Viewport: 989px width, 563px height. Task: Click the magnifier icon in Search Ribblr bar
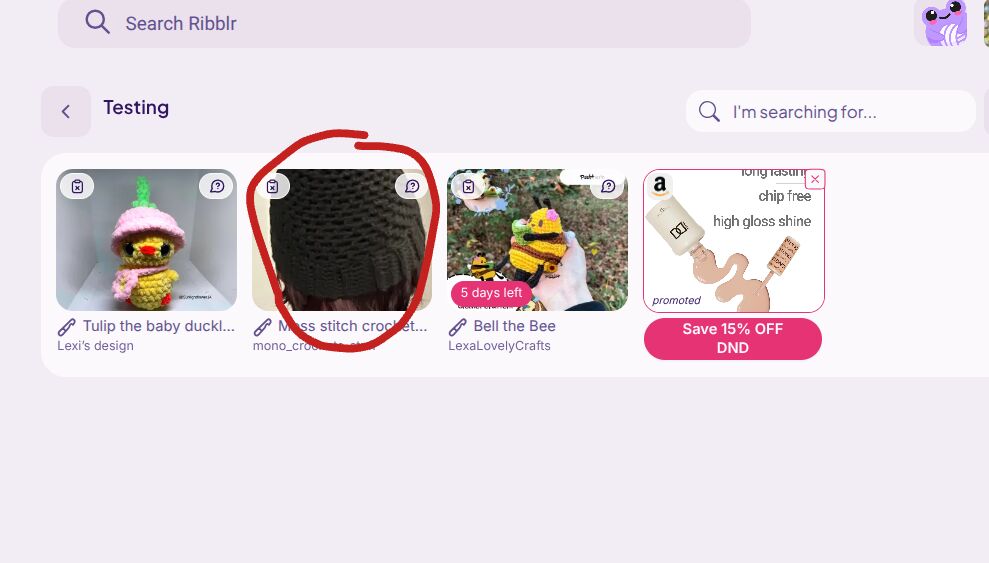(97, 23)
